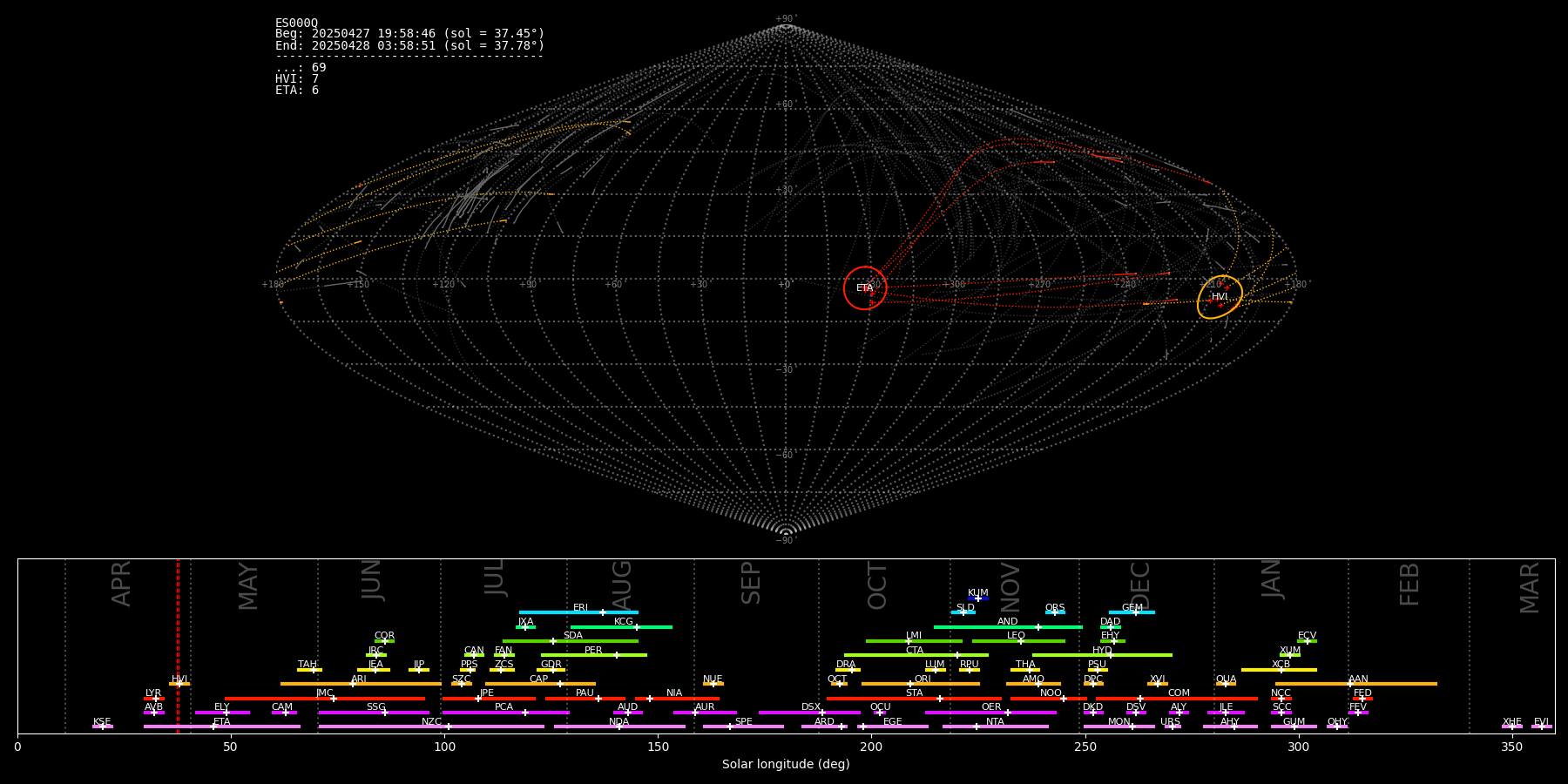This screenshot has width=1568, height=784.
Task: Select the JMC shower red bar
Action: coord(325,699)
